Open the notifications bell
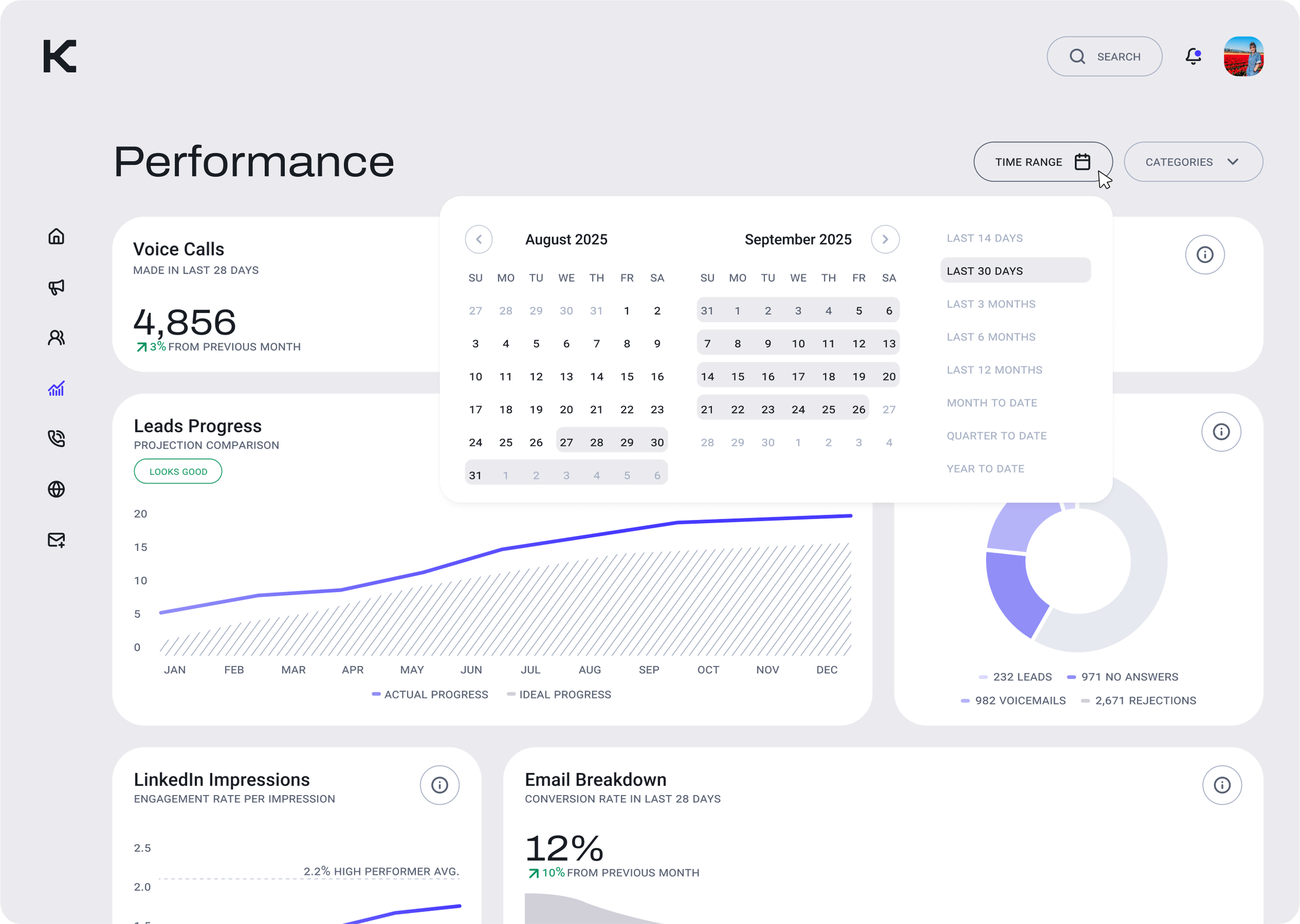Viewport: 1300px width, 924px height. pos(1193,56)
